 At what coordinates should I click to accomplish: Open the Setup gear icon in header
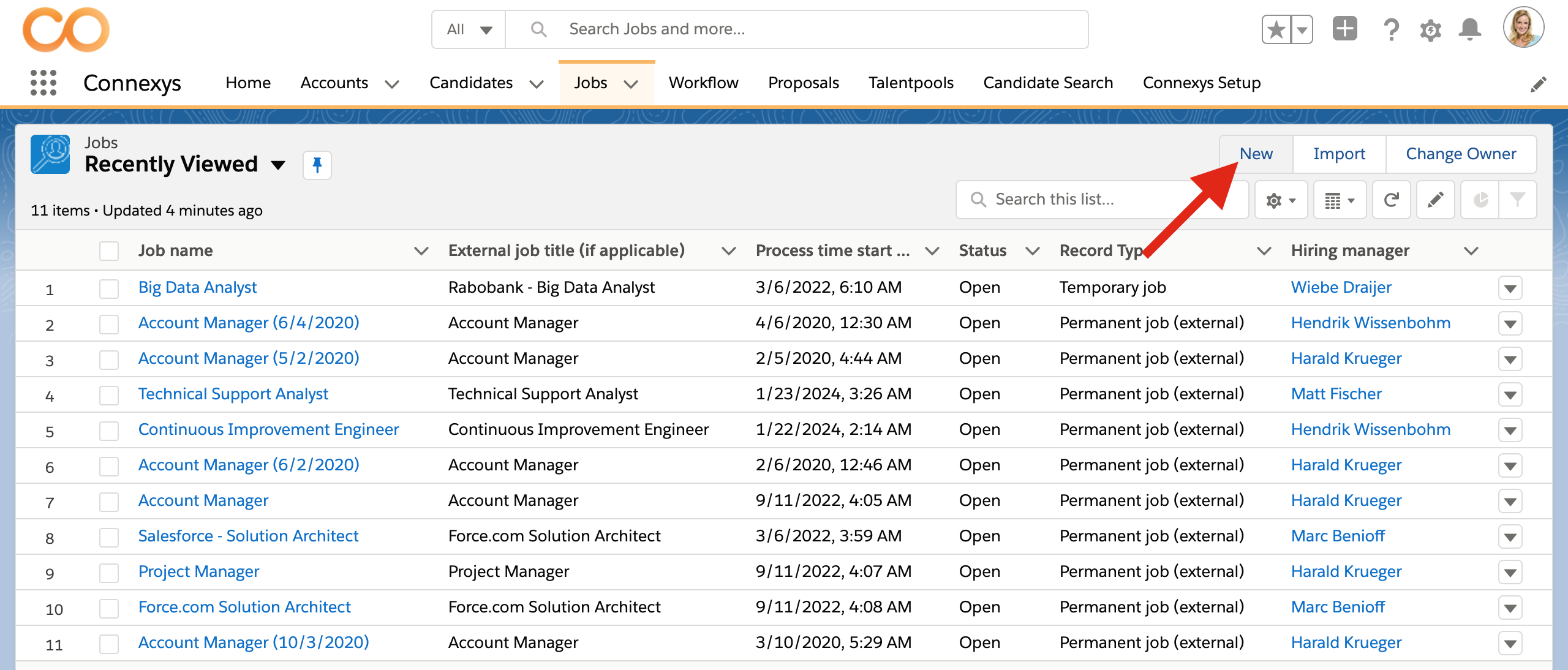(1431, 29)
